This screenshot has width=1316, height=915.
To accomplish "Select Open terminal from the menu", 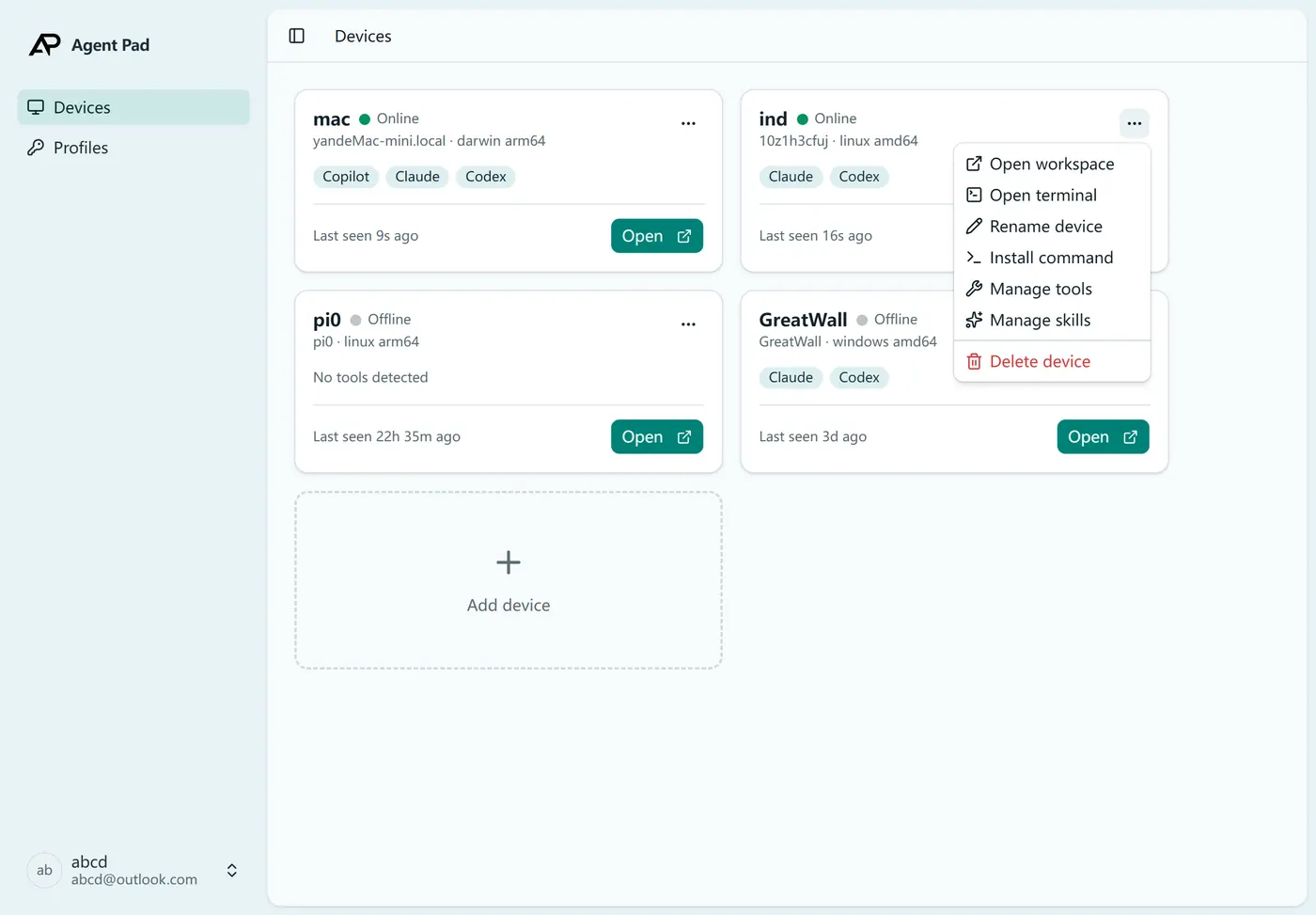I will point(1052,195).
